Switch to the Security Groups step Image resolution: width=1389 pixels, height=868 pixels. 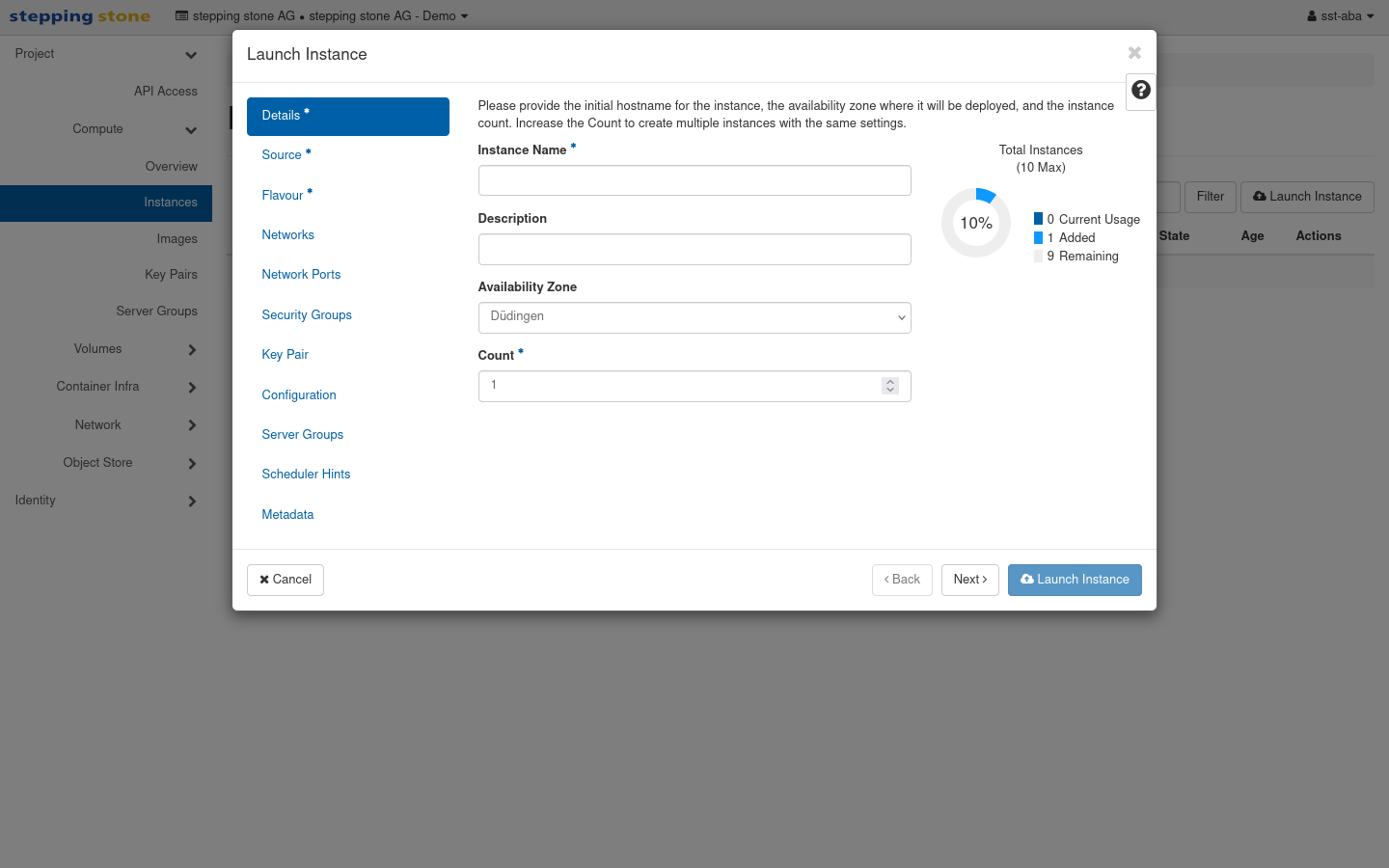pyautogui.click(x=307, y=315)
